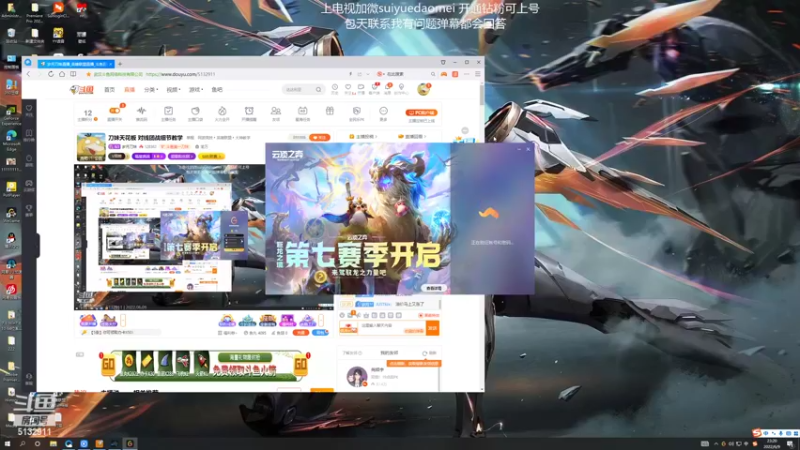The width and height of the screenshot is (800, 450).
Task: Open the PotPlayer desktop icon
Action: click(11, 189)
